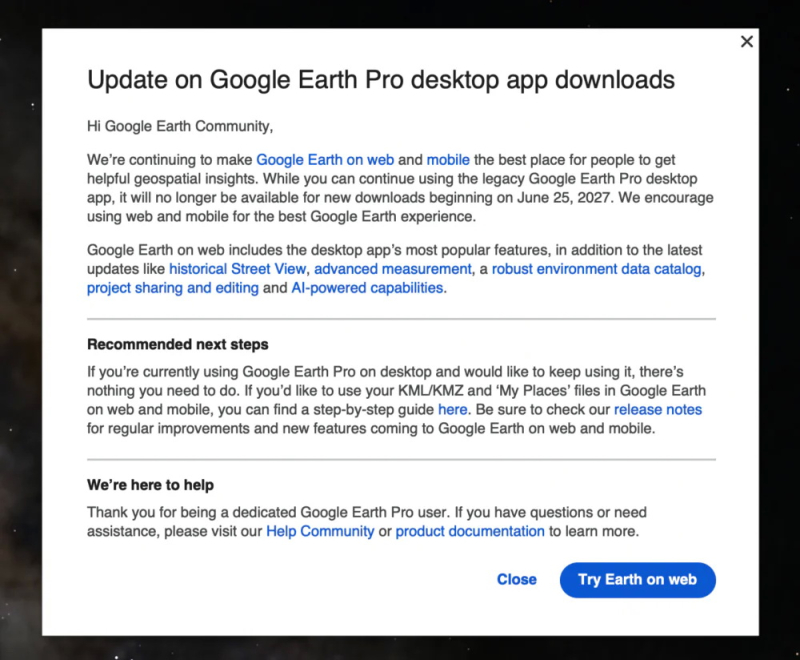Open robust environment data catalog link
The height and width of the screenshot is (660, 800).
[596, 269]
